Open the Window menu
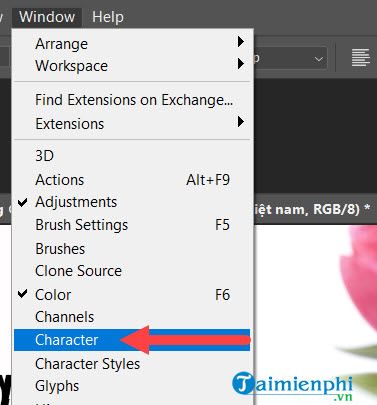Image resolution: width=377 pixels, height=405 pixels. [x=47, y=17]
